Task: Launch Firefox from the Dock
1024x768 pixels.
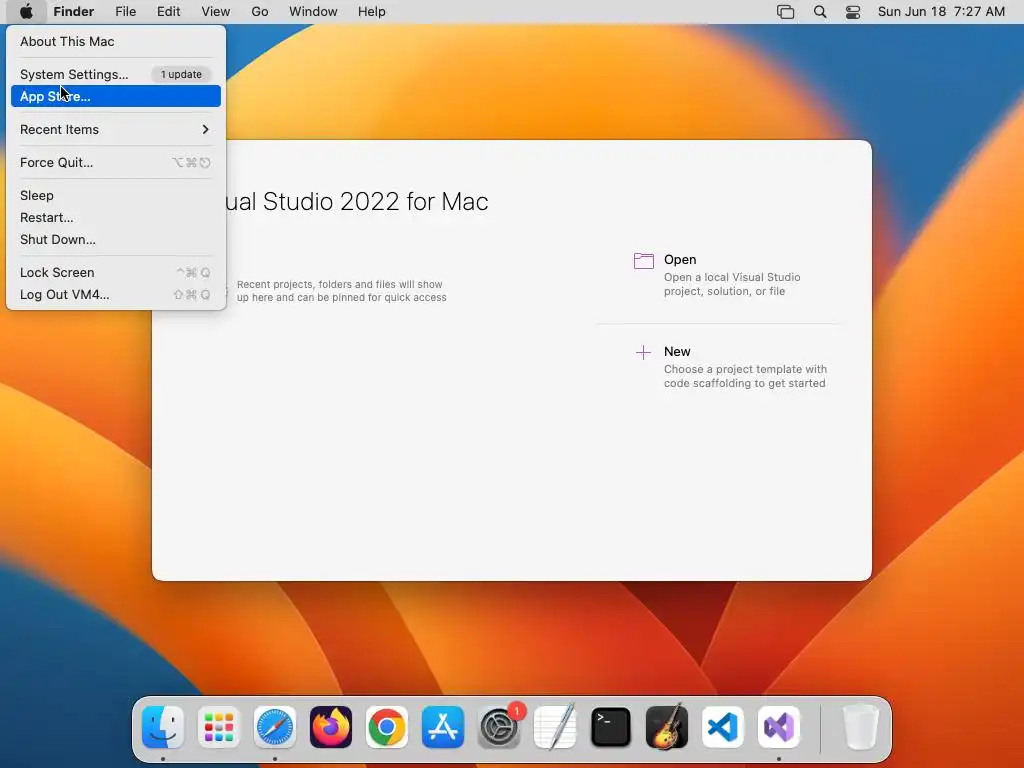Action: tap(330, 727)
